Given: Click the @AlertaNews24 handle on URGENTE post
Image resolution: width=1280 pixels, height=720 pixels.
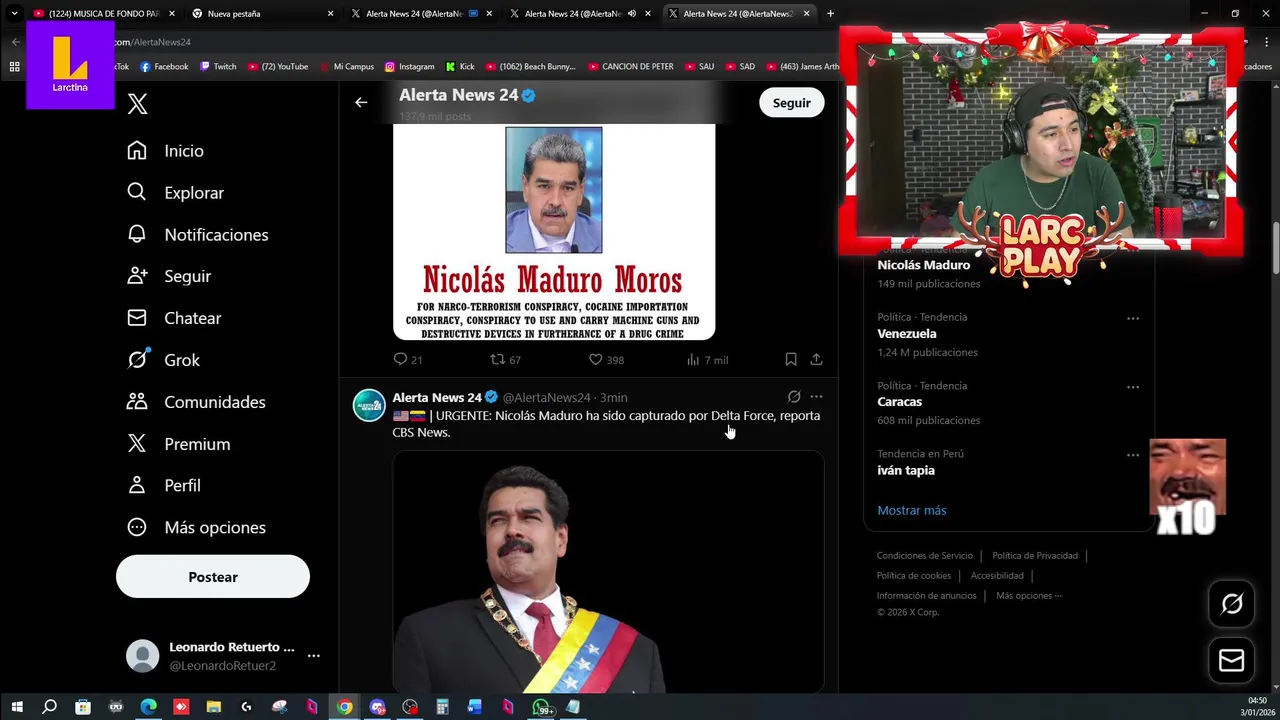Looking at the screenshot, I should pyautogui.click(x=546, y=398).
